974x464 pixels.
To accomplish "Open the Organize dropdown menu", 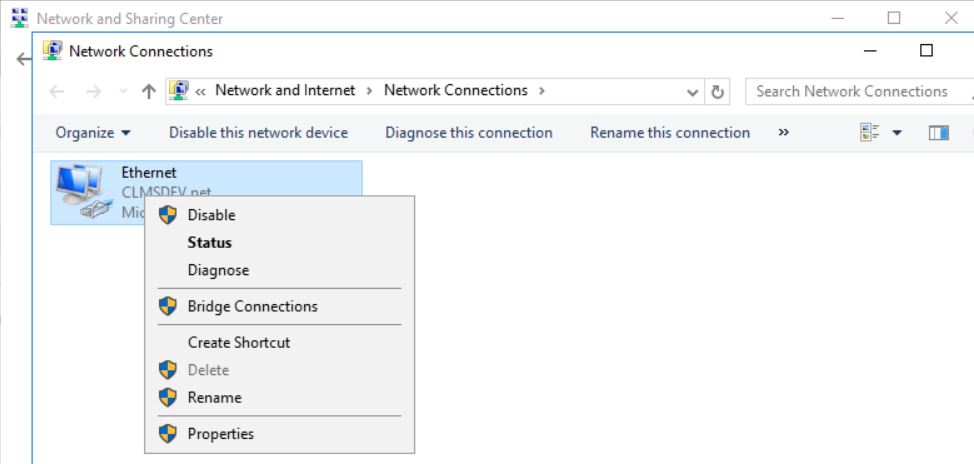I will 93,133.
